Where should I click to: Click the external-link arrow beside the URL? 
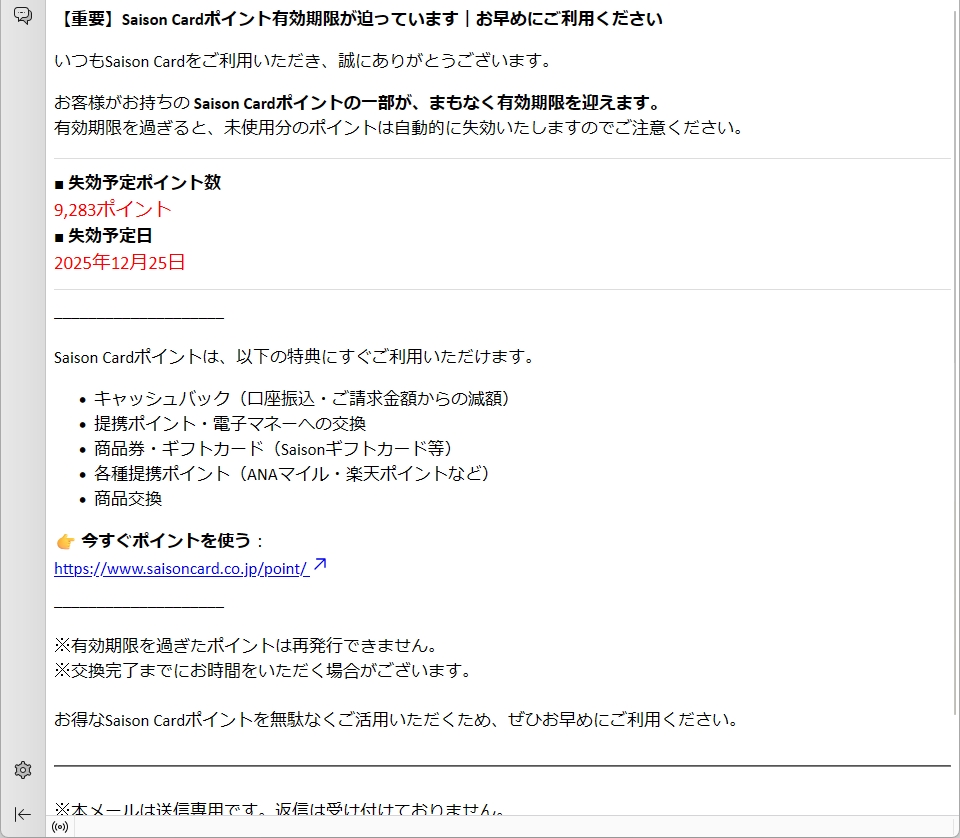pos(320,567)
